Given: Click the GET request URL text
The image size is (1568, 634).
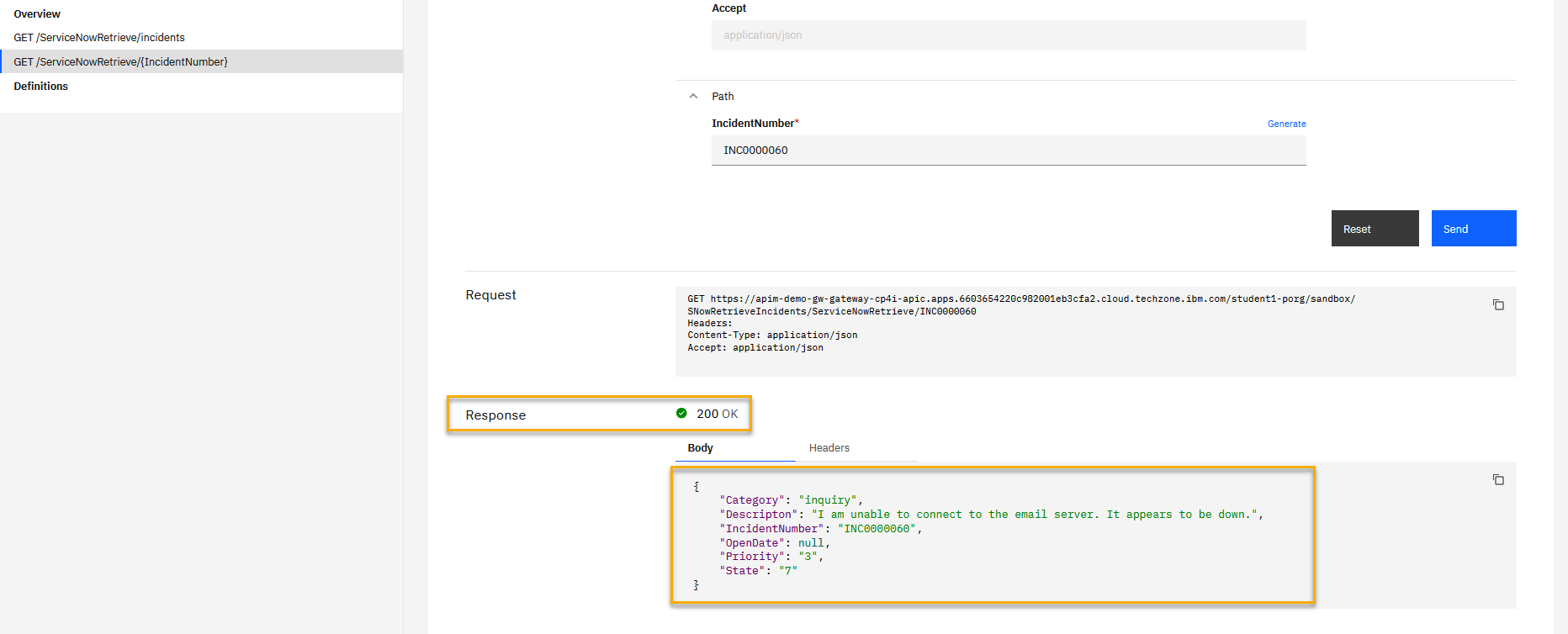Looking at the screenshot, I should [1020, 299].
